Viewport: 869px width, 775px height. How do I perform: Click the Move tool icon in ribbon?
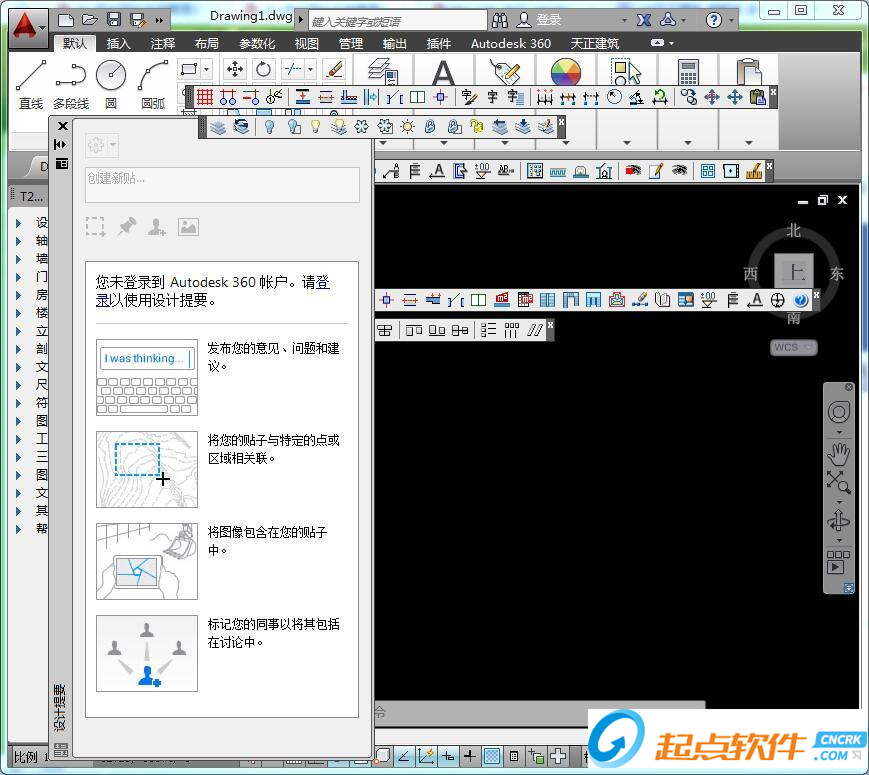coord(234,69)
